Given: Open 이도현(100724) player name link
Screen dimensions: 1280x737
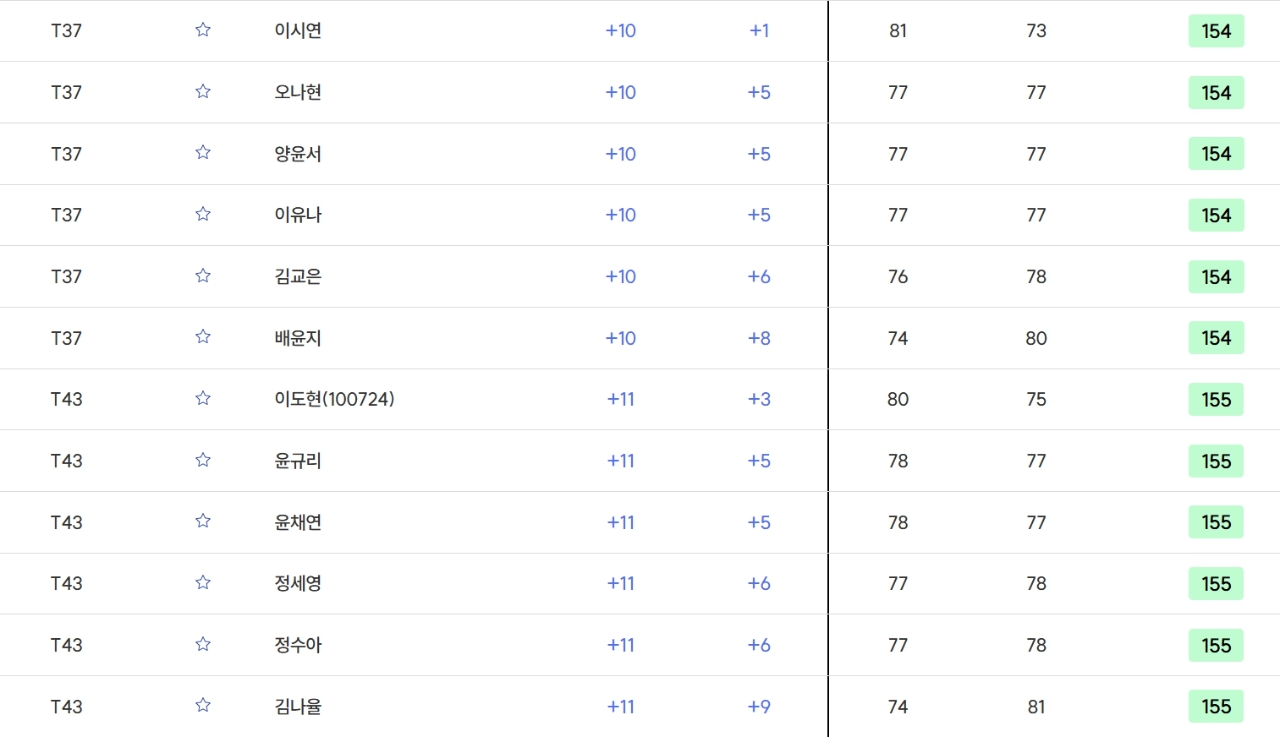Looking at the screenshot, I should pyautogui.click(x=334, y=399).
